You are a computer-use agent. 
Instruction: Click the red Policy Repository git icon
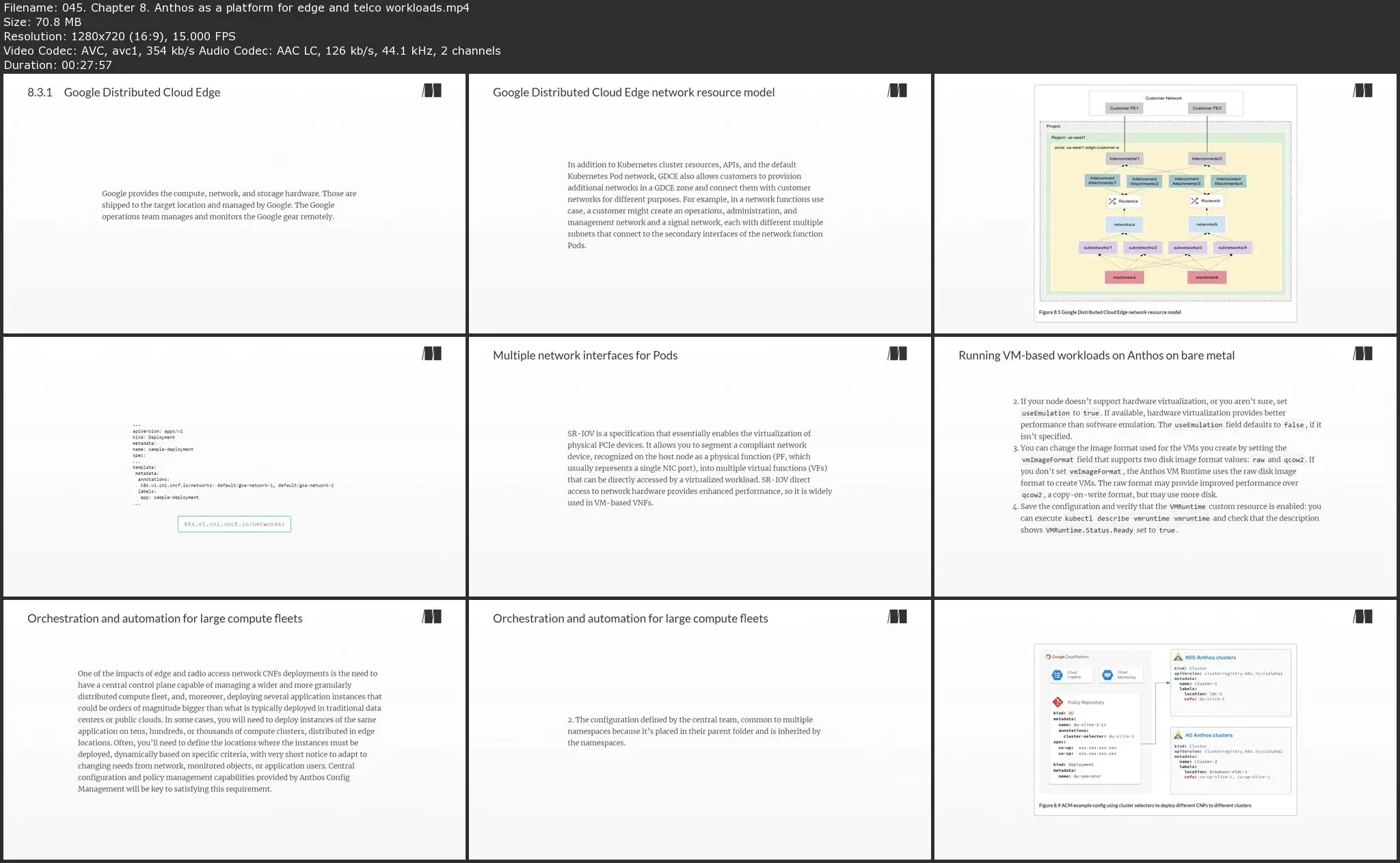[1058, 702]
